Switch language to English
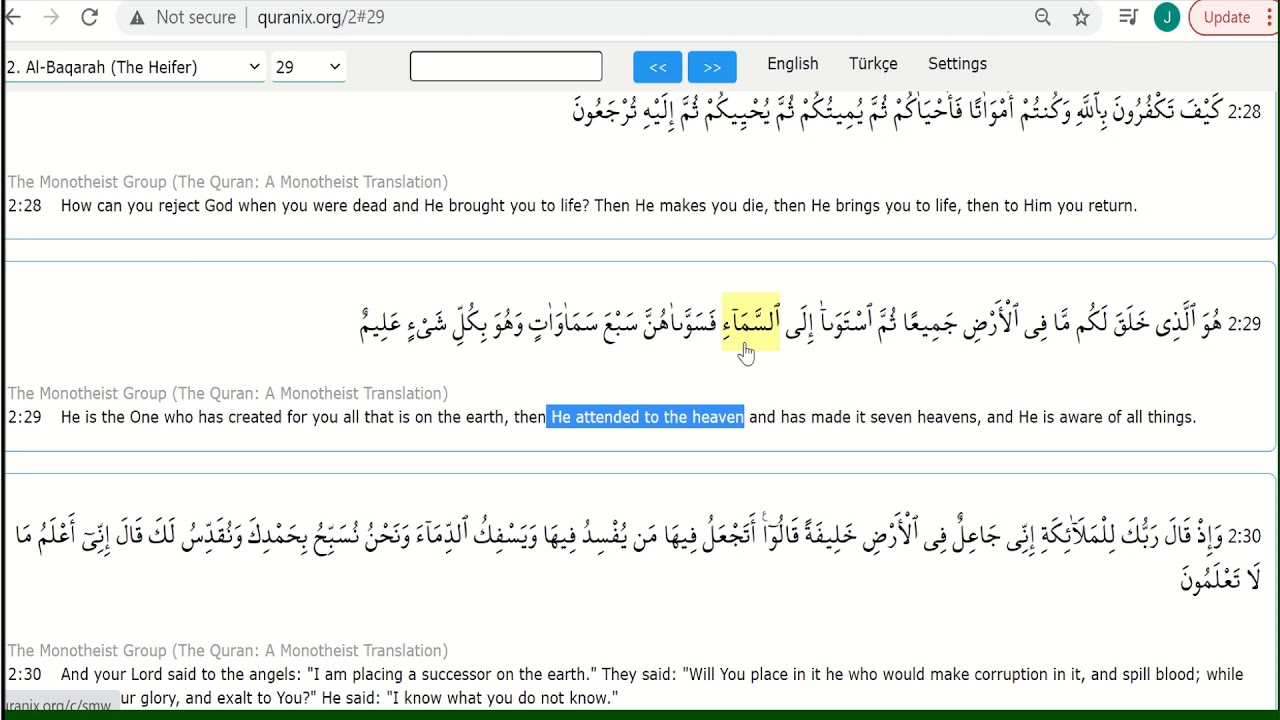Screen dimensions: 1280x720 (793, 64)
